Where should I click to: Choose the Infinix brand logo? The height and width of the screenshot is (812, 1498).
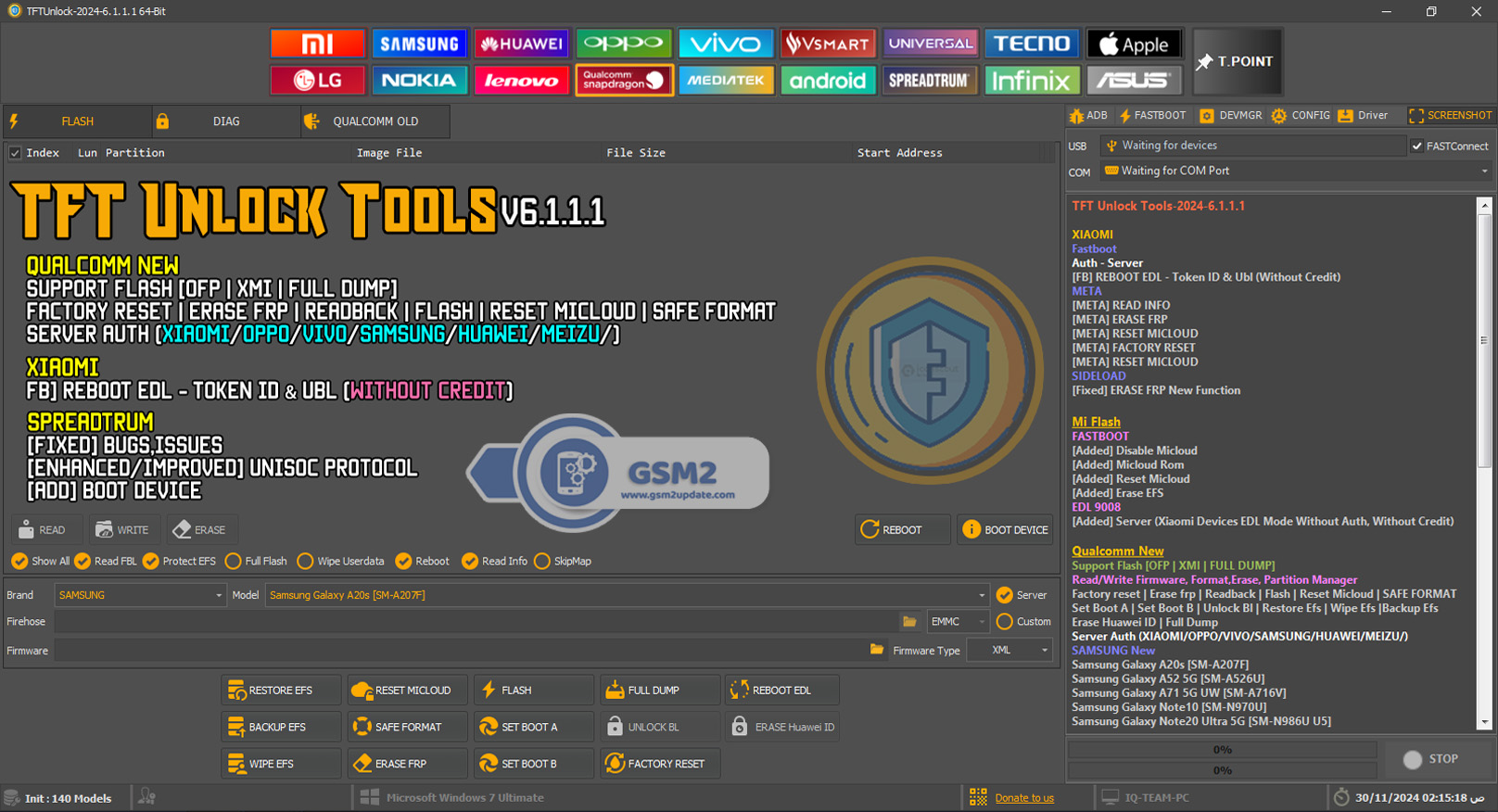pyautogui.click(x=1032, y=81)
